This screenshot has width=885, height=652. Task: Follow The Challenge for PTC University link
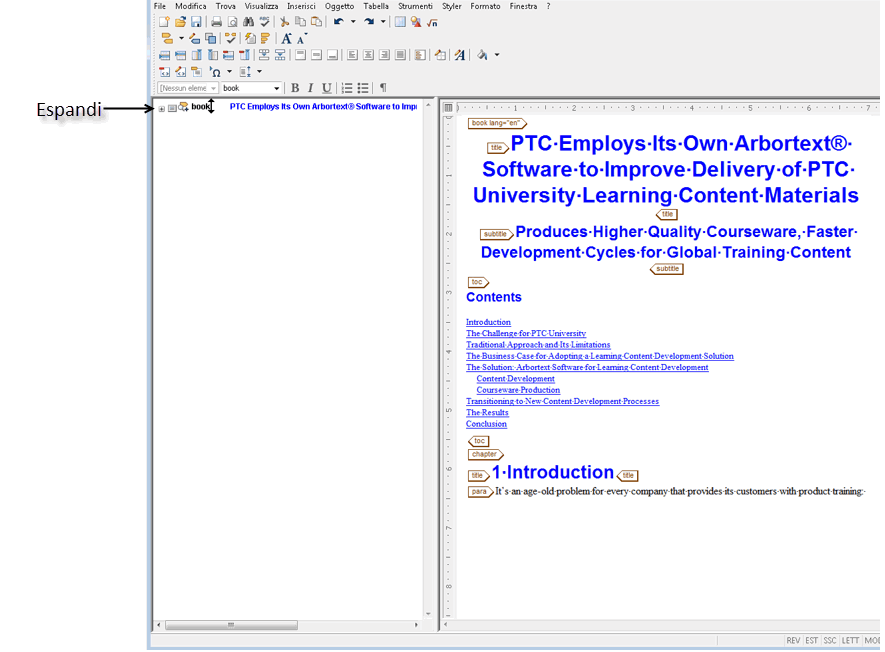526,334
